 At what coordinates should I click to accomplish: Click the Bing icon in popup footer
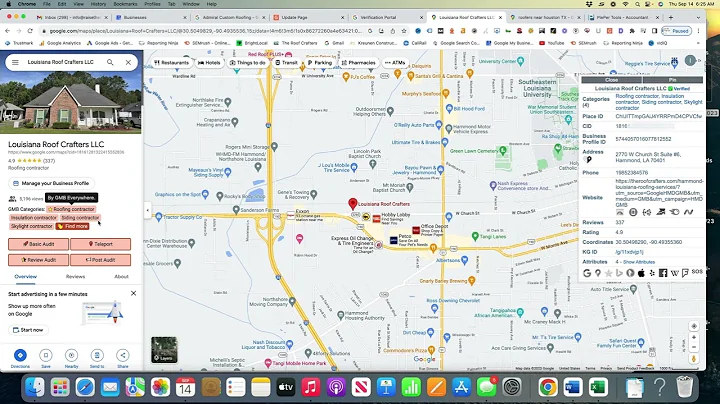click(619, 273)
